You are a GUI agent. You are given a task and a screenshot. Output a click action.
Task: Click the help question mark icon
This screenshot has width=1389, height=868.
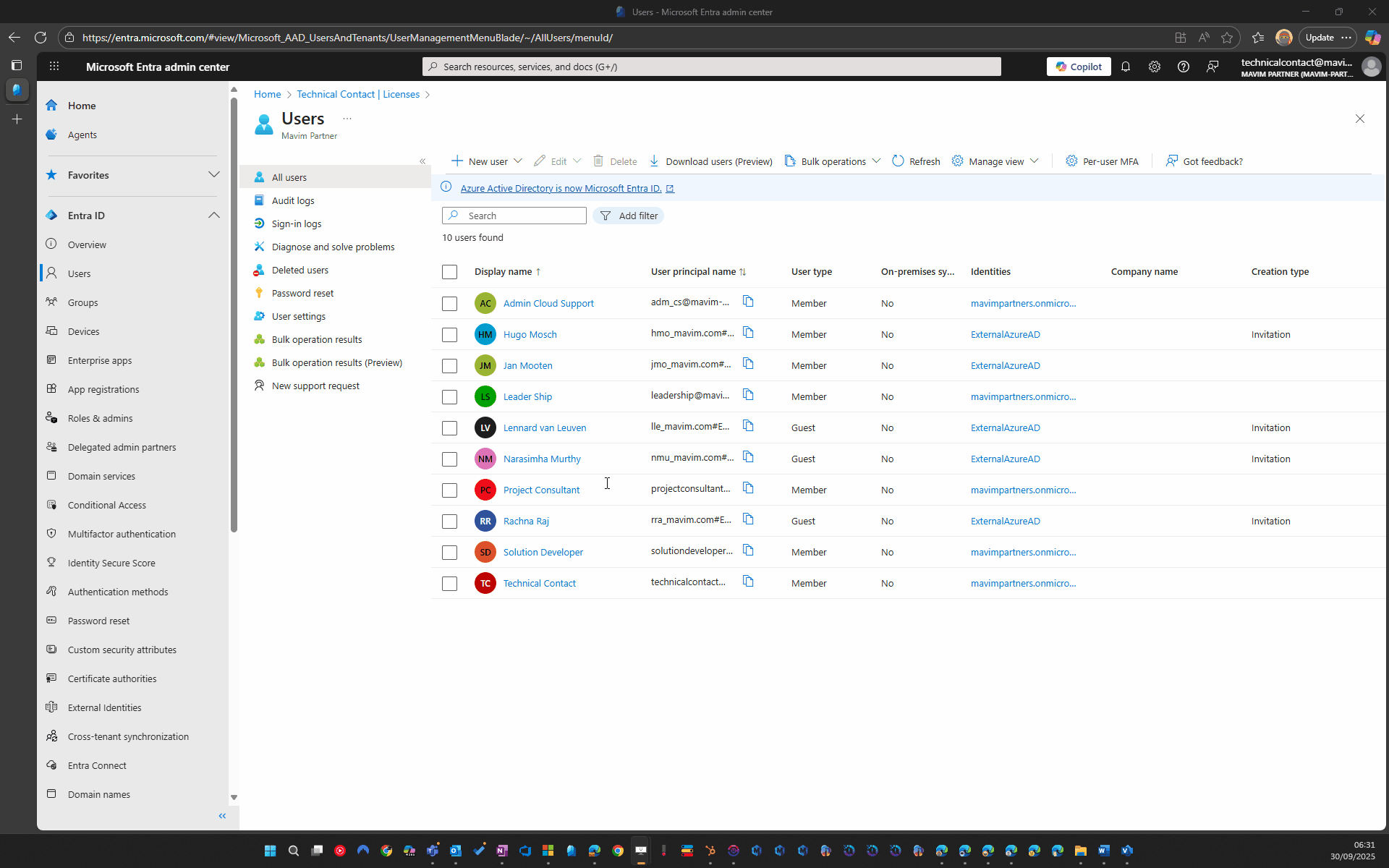pyautogui.click(x=1184, y=67)
